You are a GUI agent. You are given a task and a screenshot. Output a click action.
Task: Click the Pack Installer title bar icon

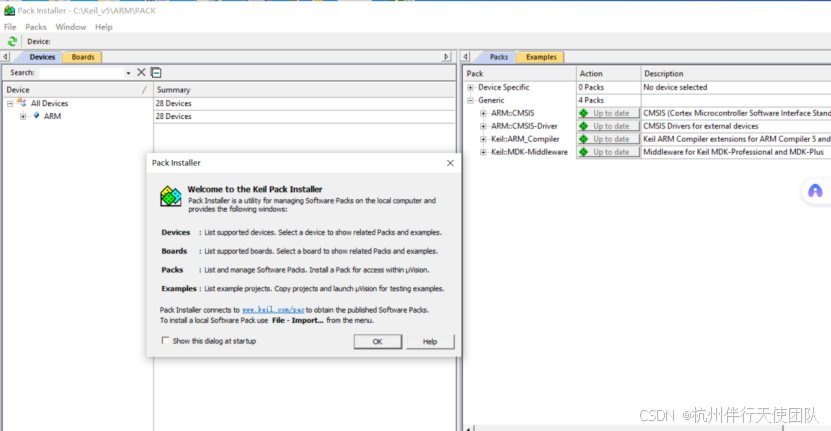point(10,10)
